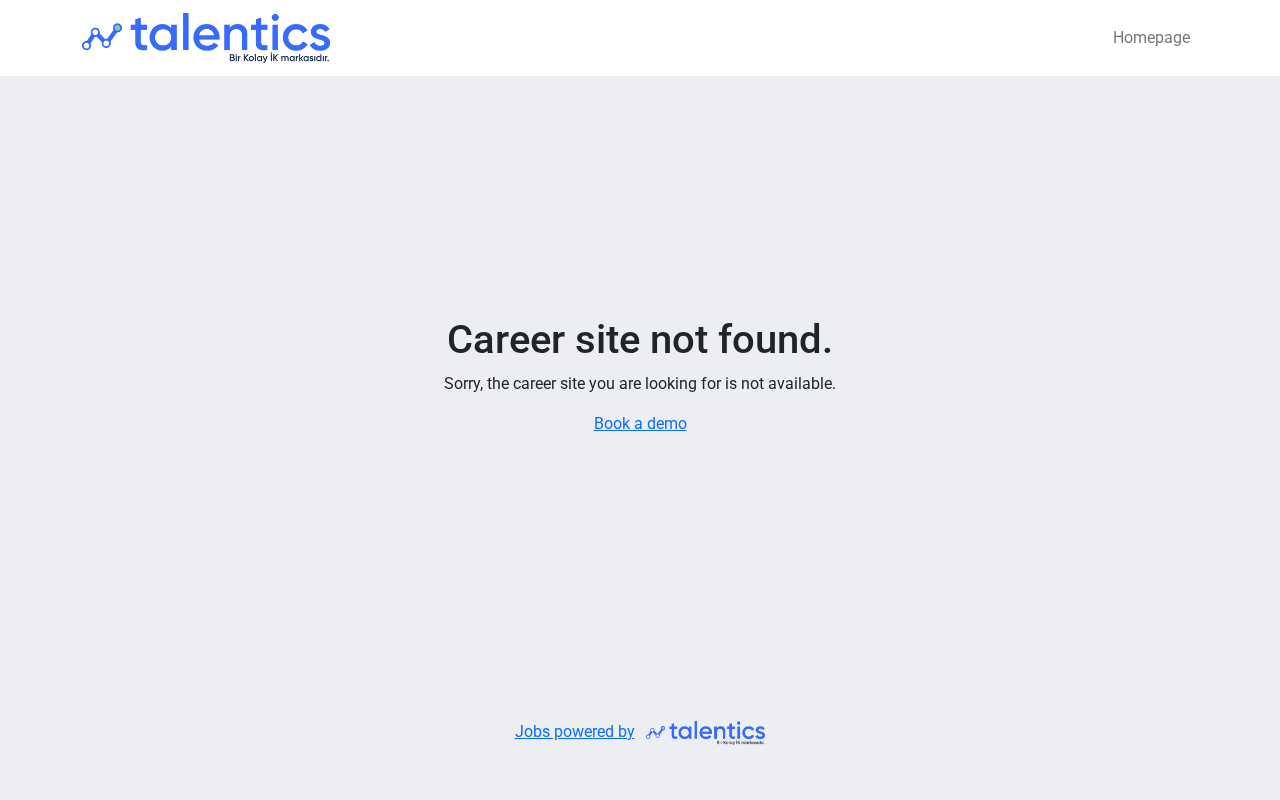Viewport: 1280px width, 800px height.
Task: Click the talentics wordmark in the header
Action: coord(230,33)
